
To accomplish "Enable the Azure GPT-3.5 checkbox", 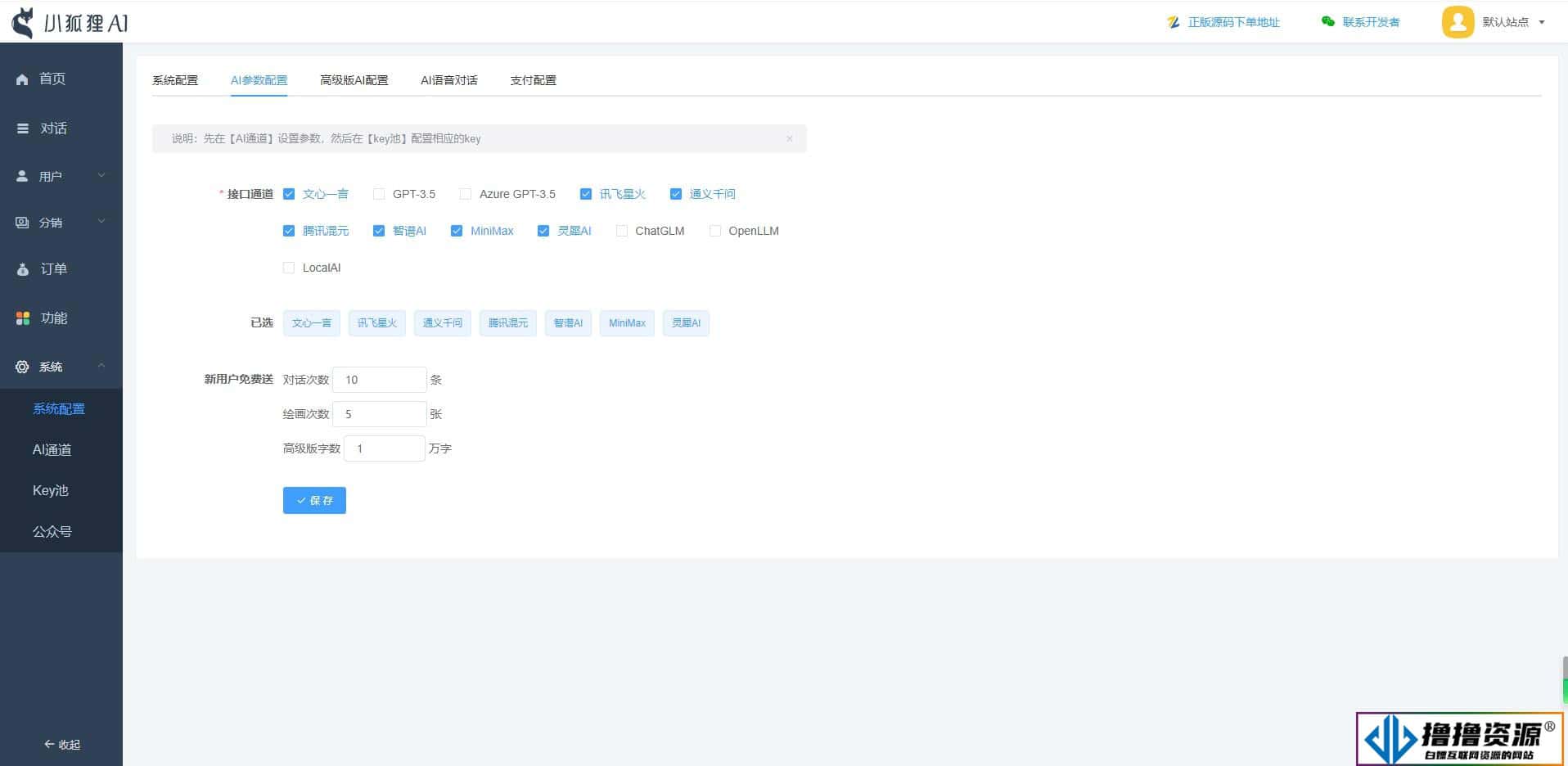I will coord(466,194).
